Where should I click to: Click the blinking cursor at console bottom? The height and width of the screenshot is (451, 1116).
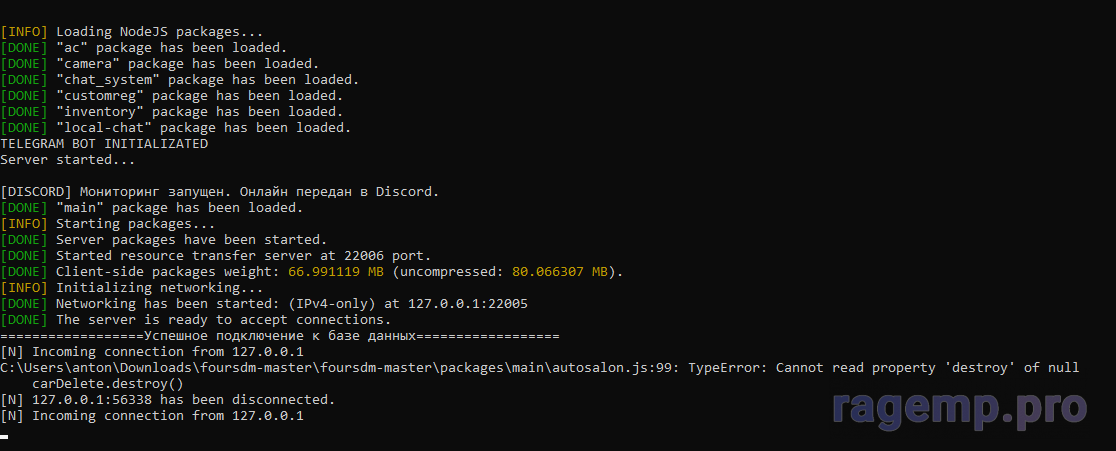tap(4, 436)
